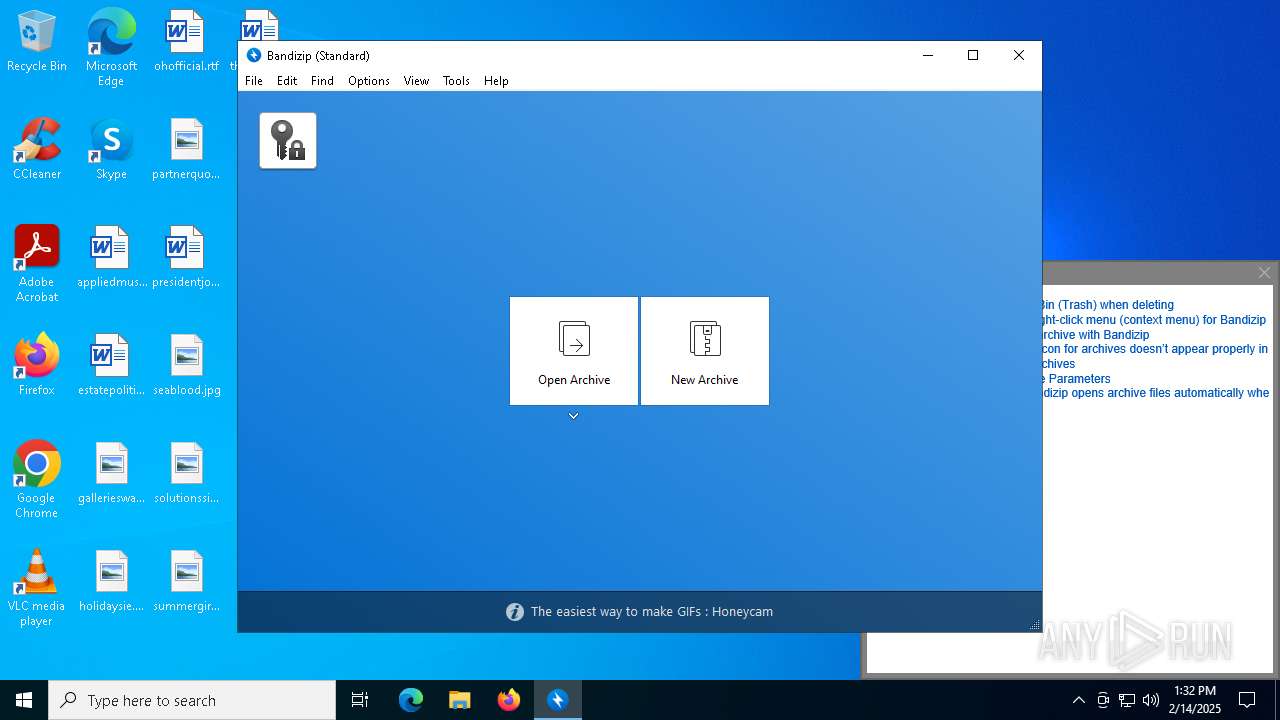Open the 'opens archive files automatically' link

pos(1156,393)
